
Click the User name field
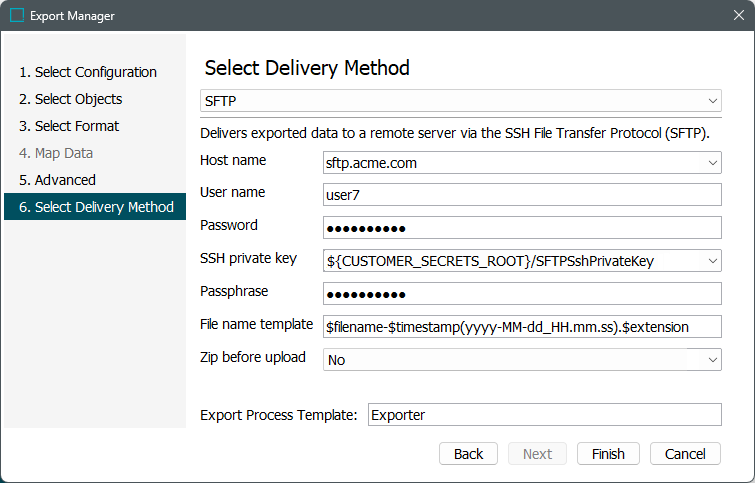pyautogui.click(x=521, y=195)
